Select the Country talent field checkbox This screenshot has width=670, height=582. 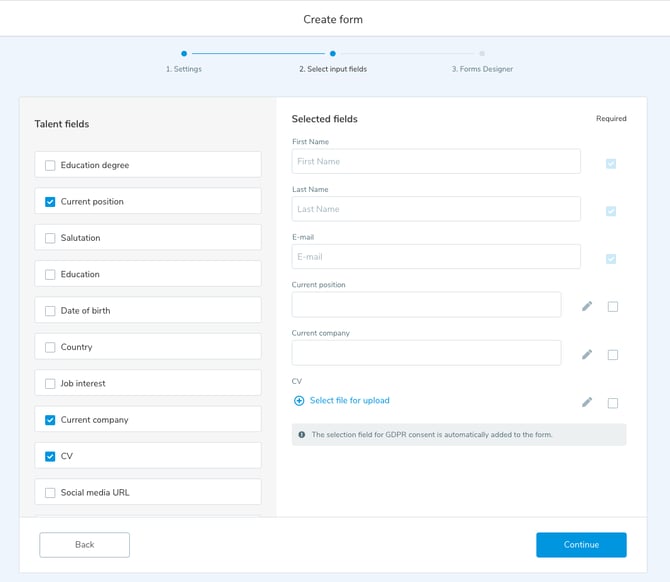(50, 347)
